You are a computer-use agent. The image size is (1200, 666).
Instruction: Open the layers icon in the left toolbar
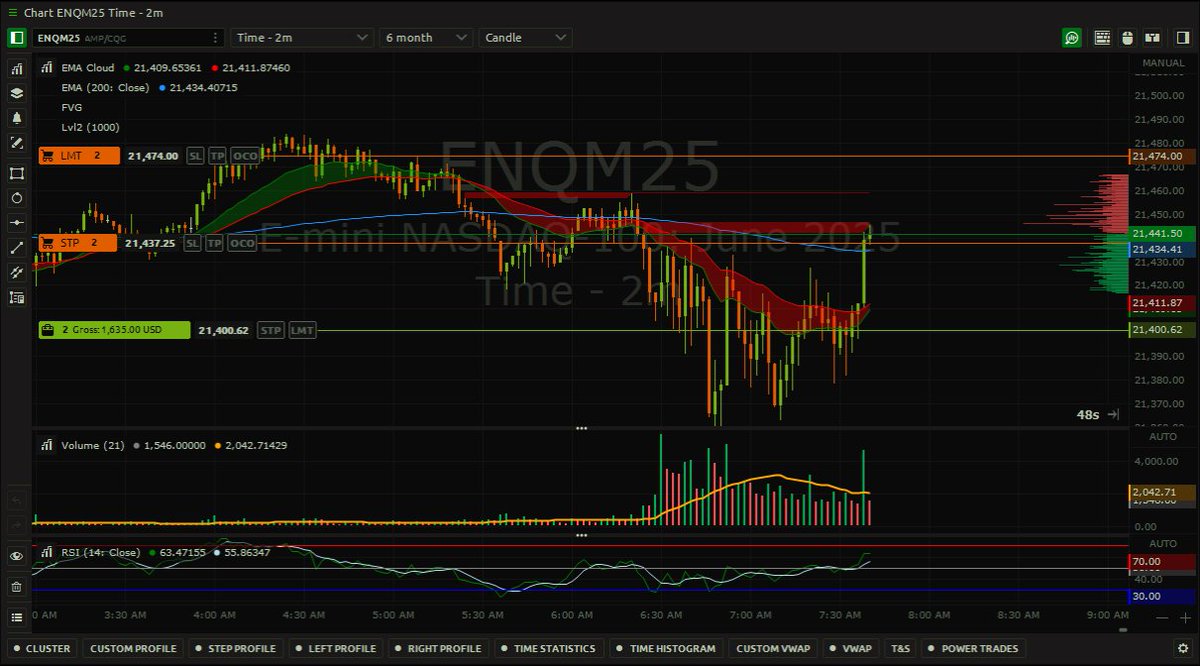click(x=16, y=93)
